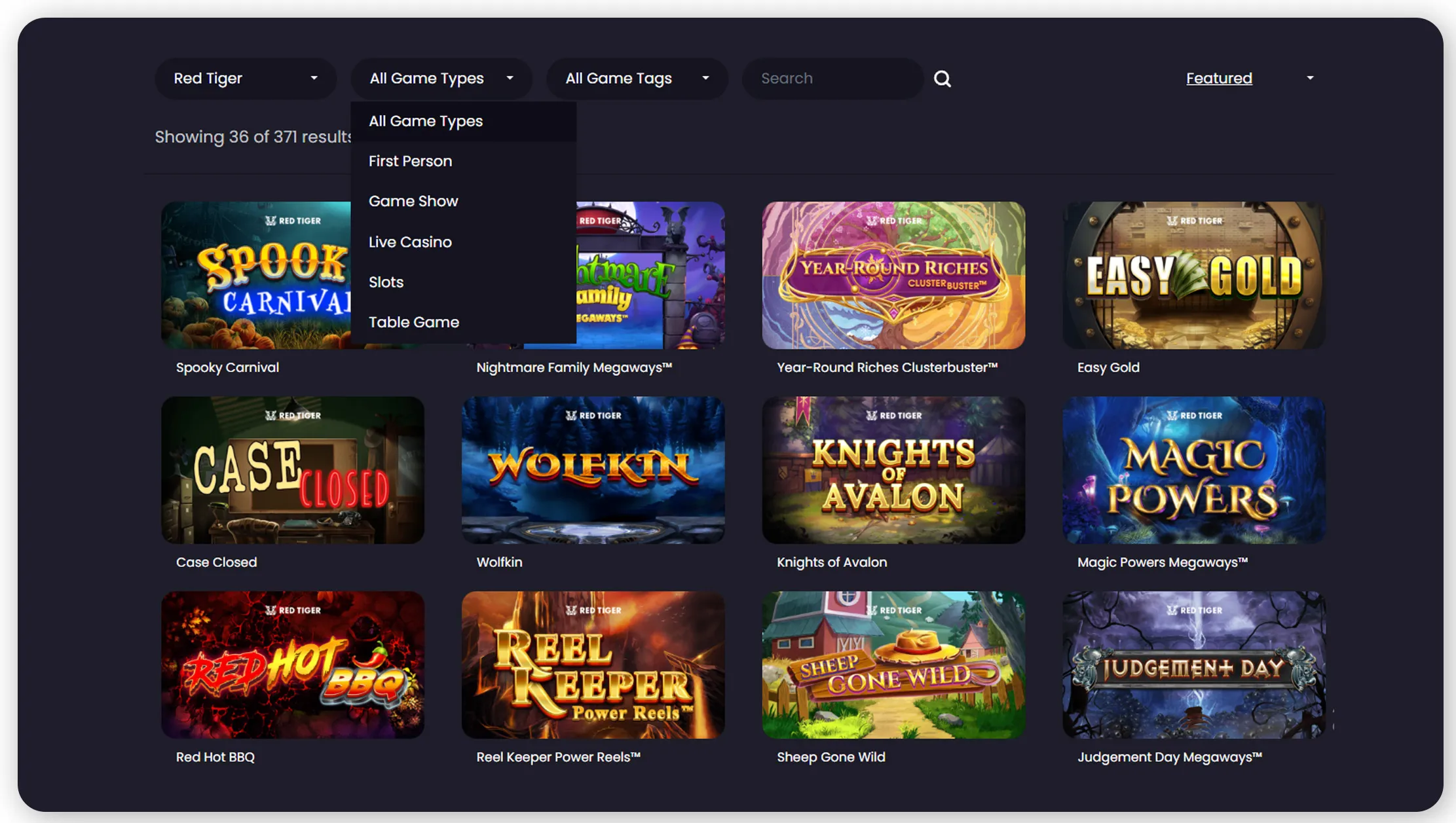This screenshot has height=823, width=1456.
Task: Open Red Hot BBQ game image
Action: pos(293,665)
